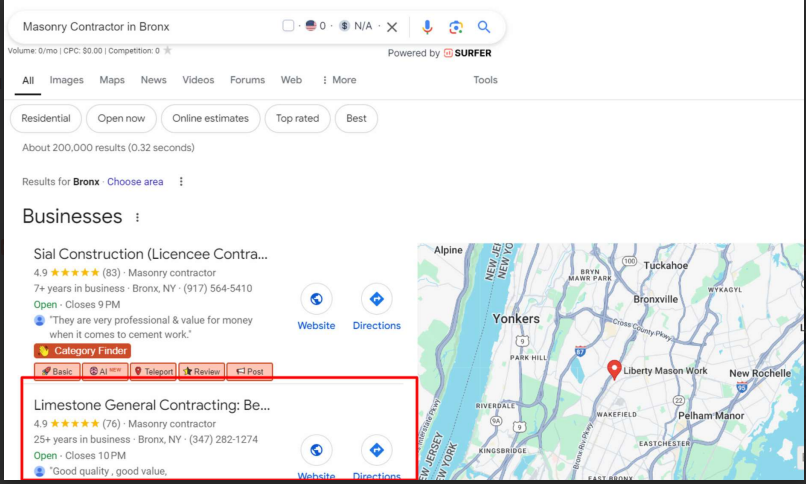806x484 pixels.
Task: Switch to the Forums tab
Action: (x=247, y=80)
